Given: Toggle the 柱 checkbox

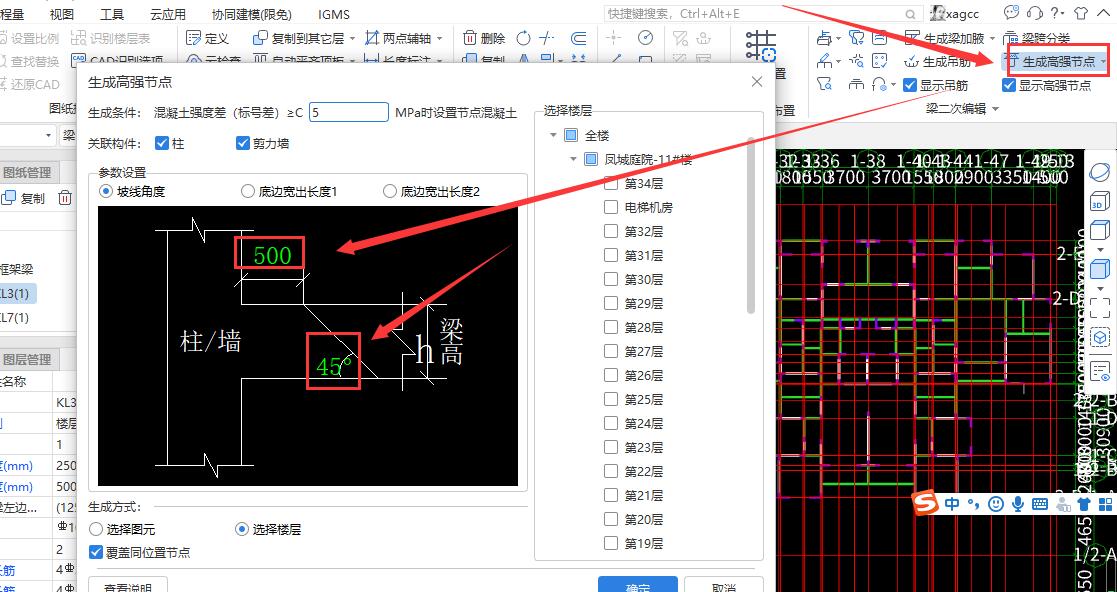Looking at the screenshot, I should click(162, 143).
